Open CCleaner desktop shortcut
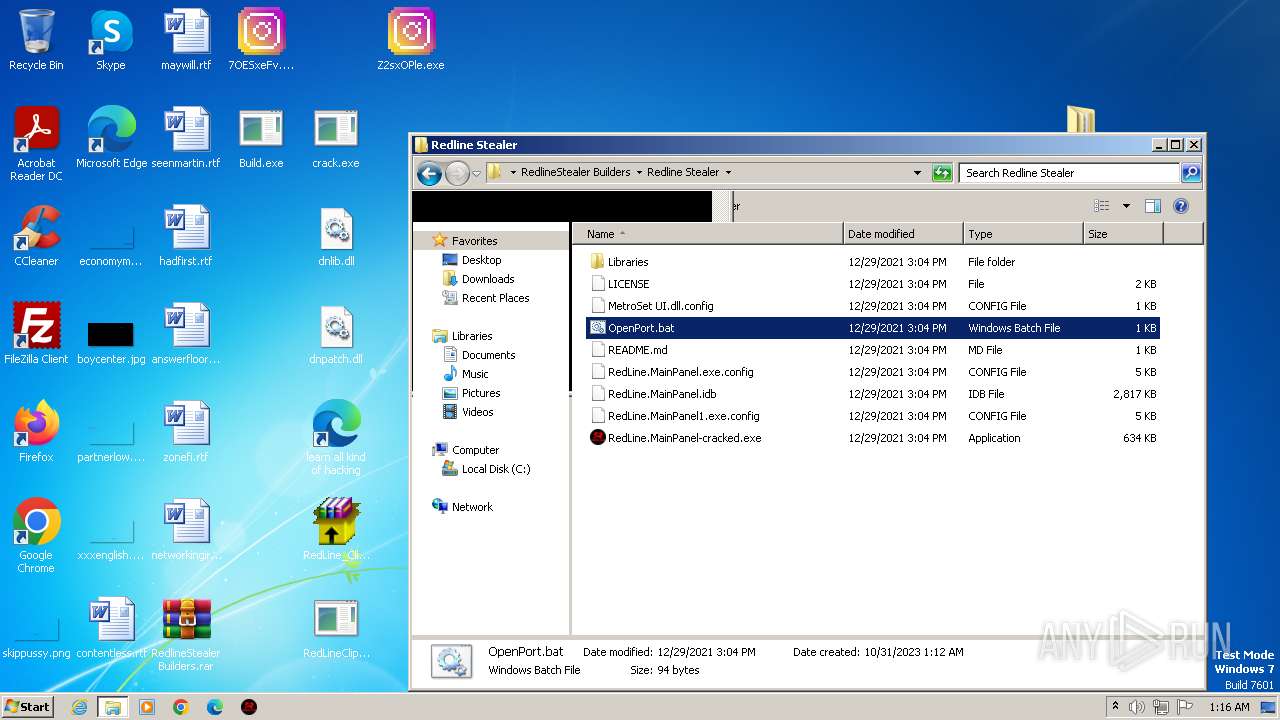The image size is (1280, 720). pos(36,236)
